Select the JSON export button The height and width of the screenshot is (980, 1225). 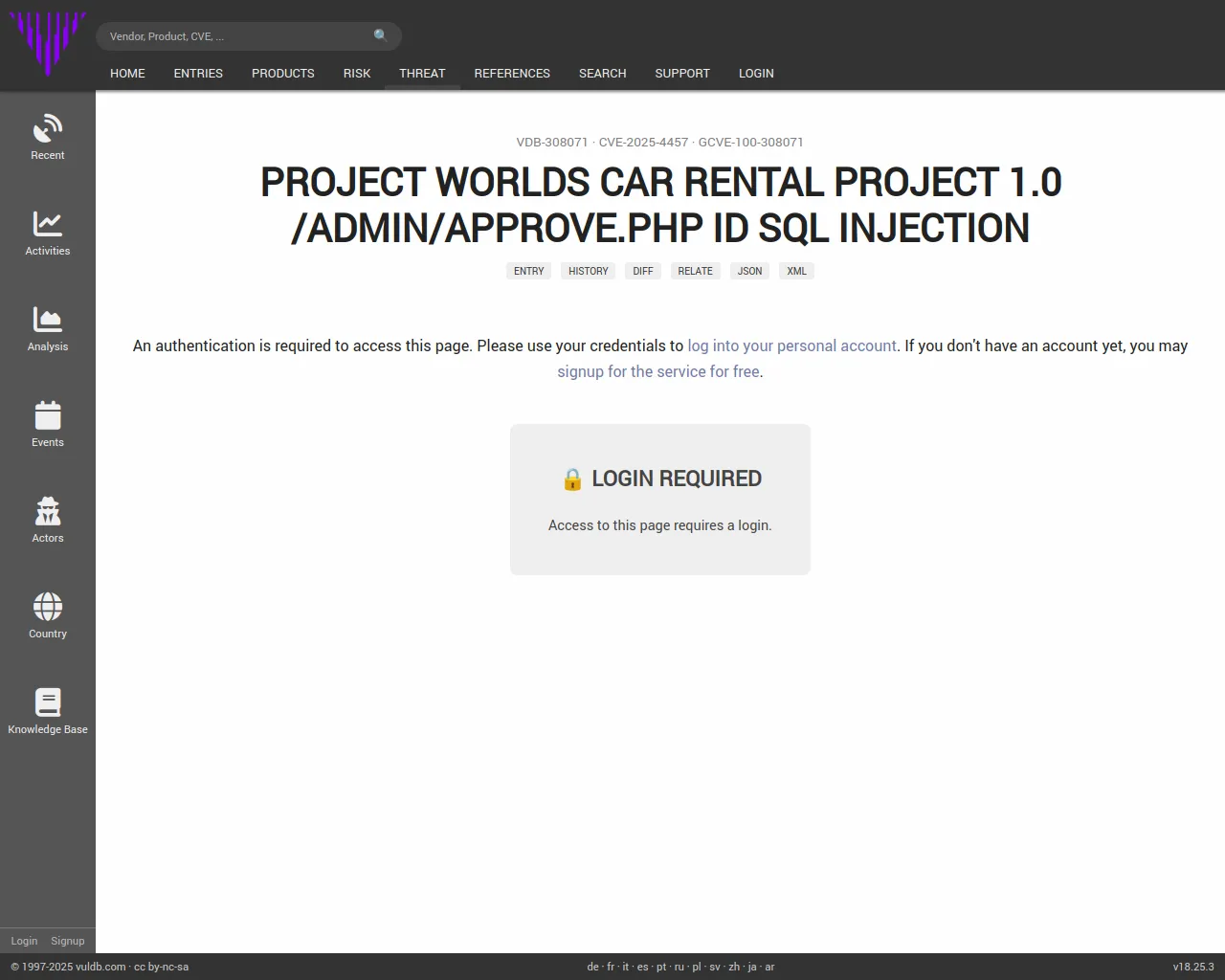pyautogui.click(x=750, y=271)
